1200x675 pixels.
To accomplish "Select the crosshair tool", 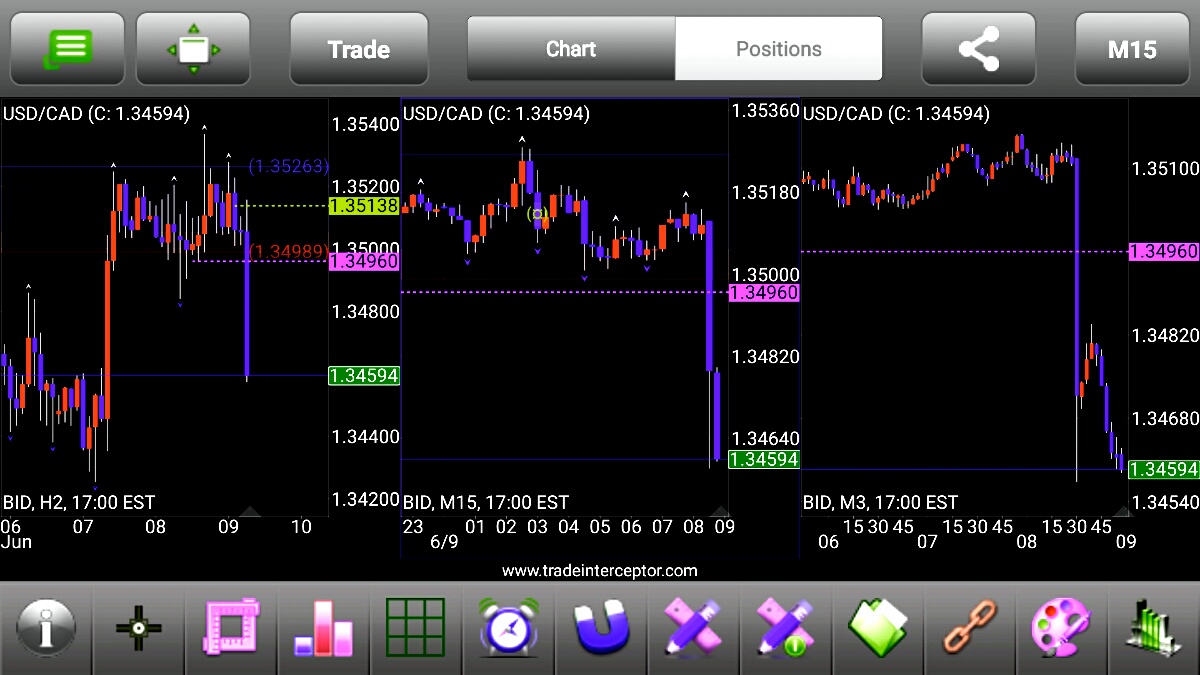I will click(139, 629).
